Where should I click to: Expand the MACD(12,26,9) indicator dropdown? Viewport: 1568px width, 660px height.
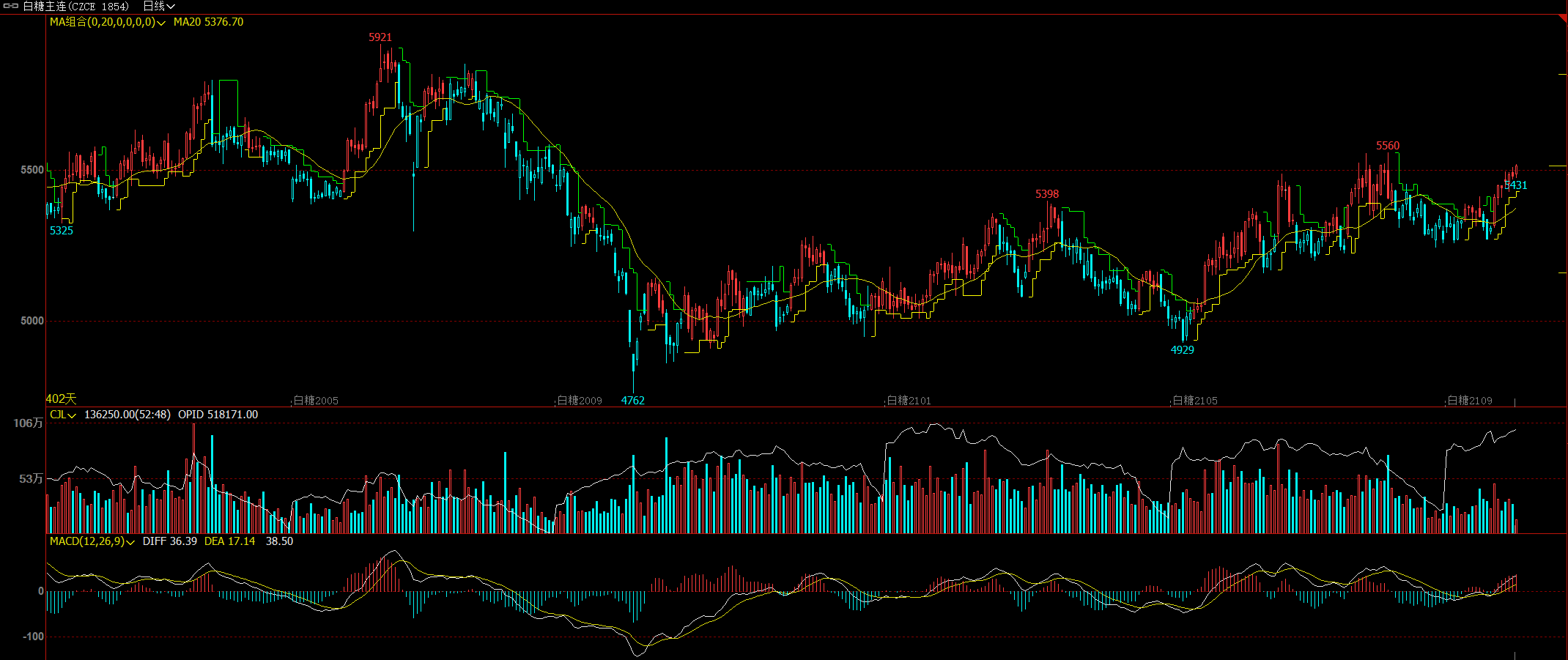(92, 541)
